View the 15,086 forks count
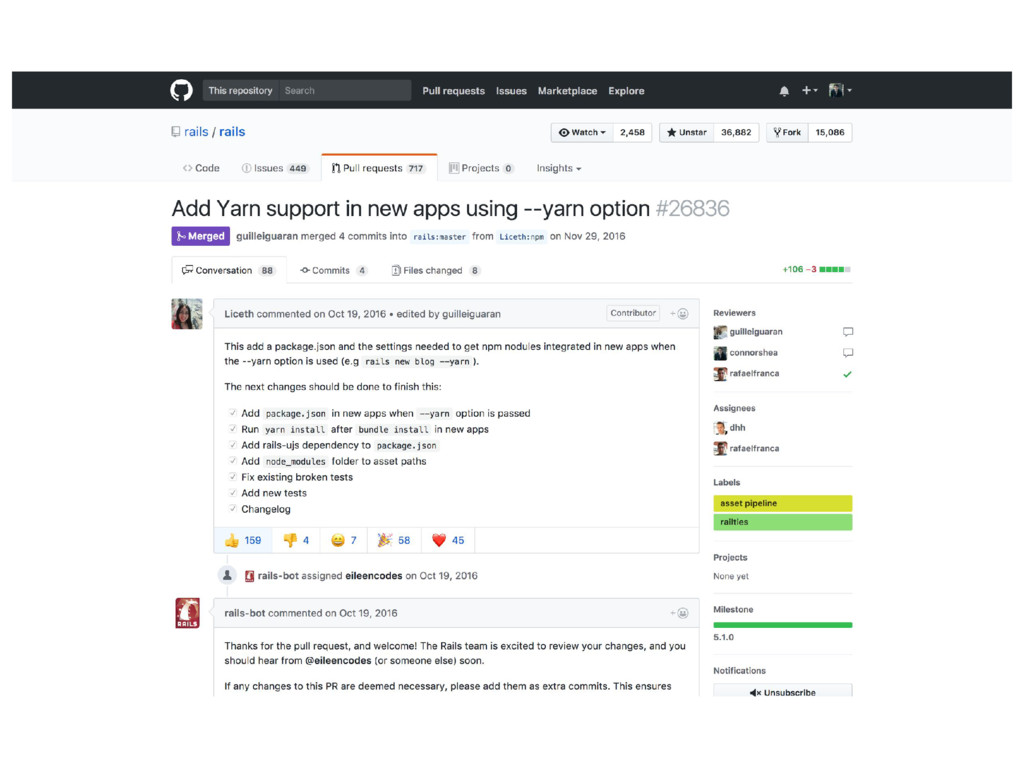 point(830,133)
